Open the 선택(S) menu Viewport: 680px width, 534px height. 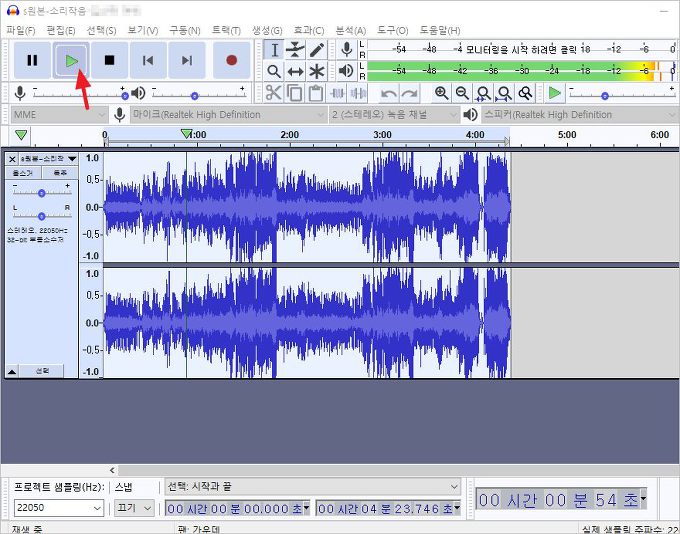(101, 30)
